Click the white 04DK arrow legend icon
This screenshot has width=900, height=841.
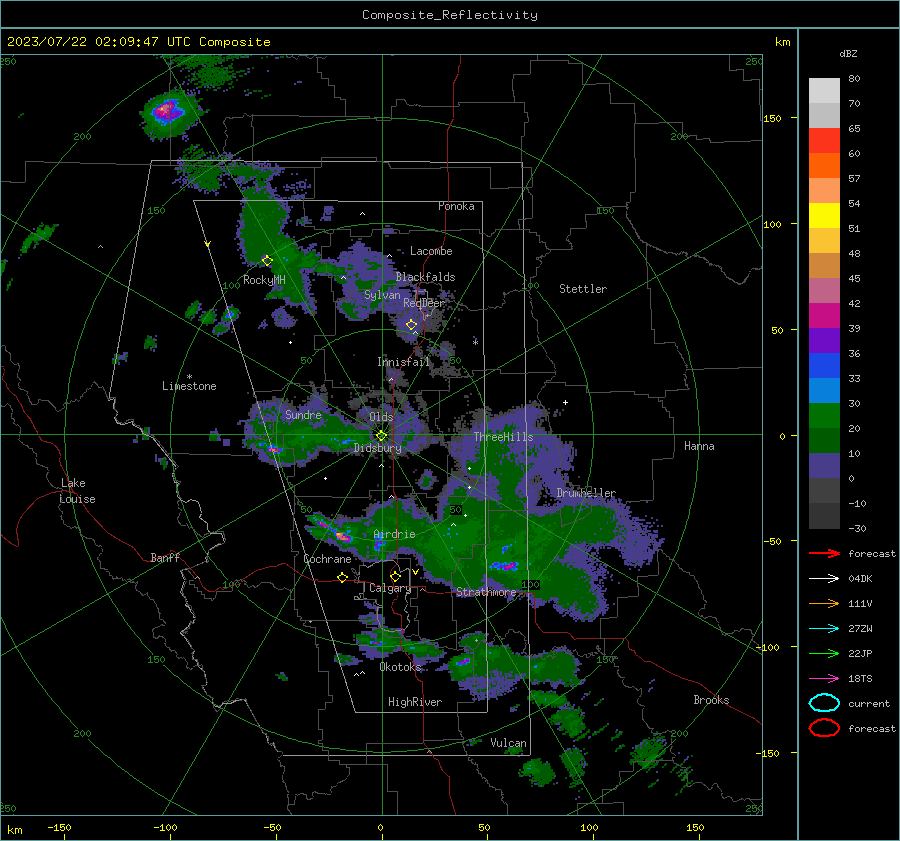click(x=824, y=579)
